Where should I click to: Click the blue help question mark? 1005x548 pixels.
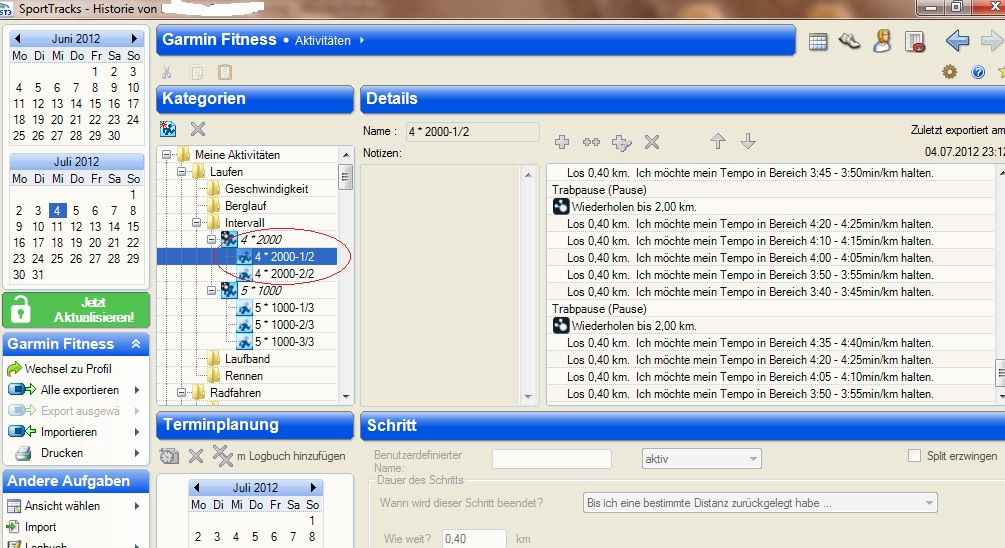tap(978, 72)
